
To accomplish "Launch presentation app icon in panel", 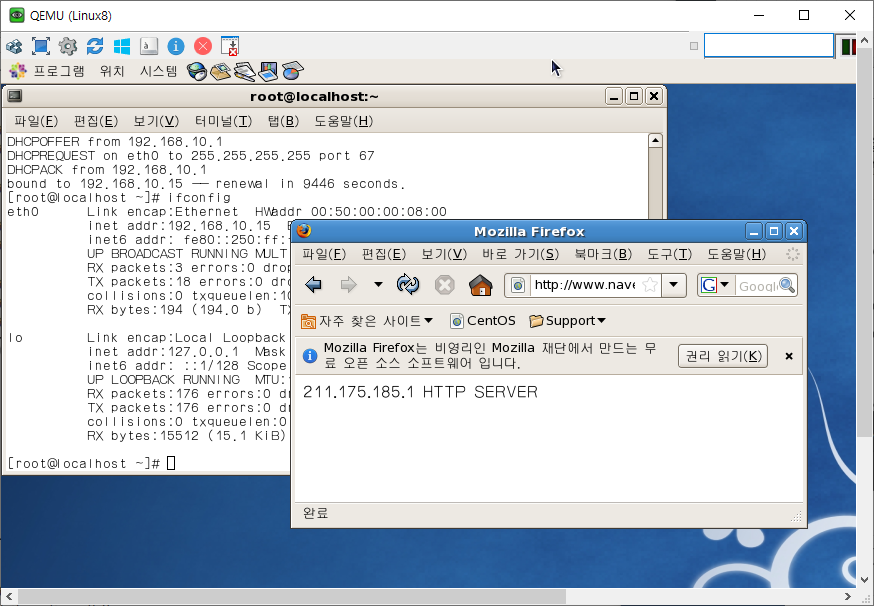I will tap(268, 71).
